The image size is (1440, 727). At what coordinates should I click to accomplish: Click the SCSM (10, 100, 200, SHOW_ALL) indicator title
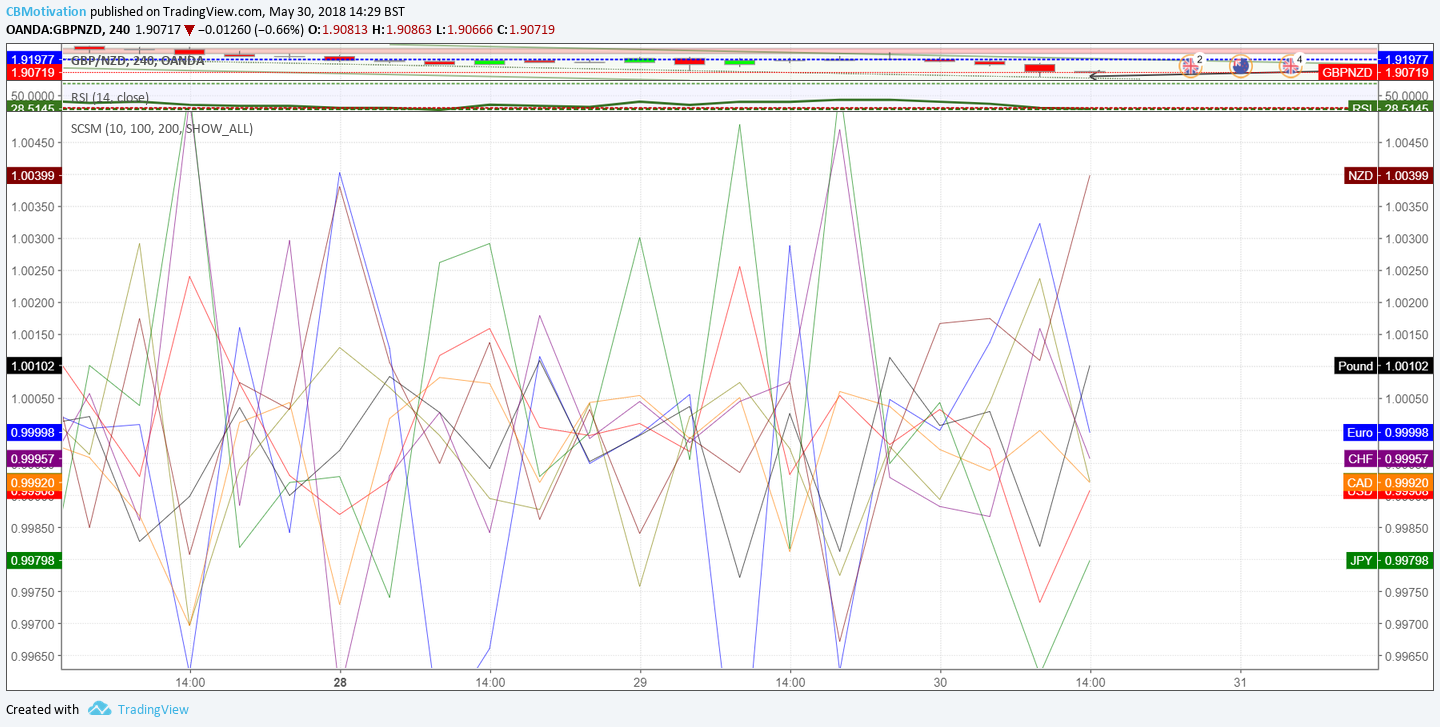tap(162, 129)
